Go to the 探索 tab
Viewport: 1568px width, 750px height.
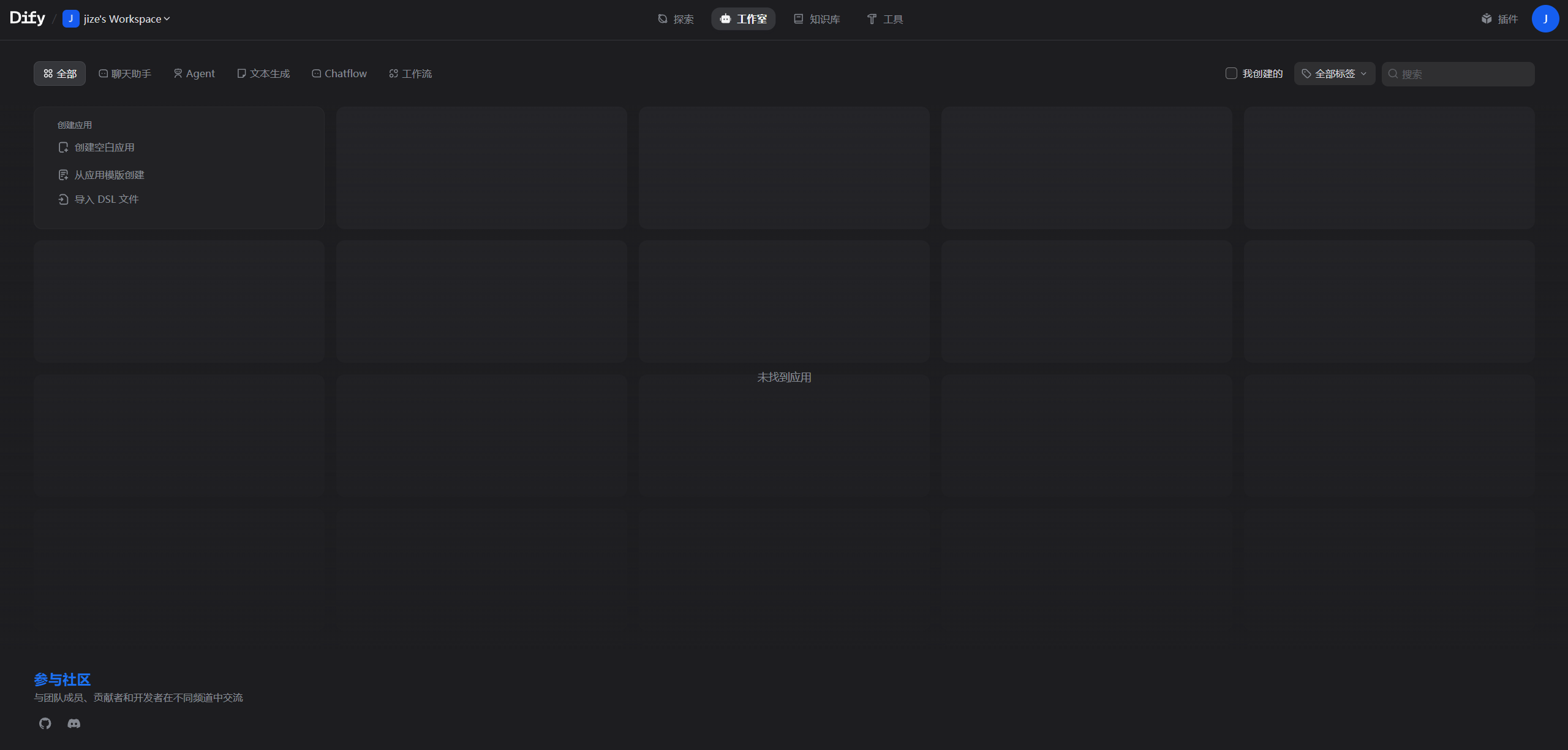(x=676, y=19)
